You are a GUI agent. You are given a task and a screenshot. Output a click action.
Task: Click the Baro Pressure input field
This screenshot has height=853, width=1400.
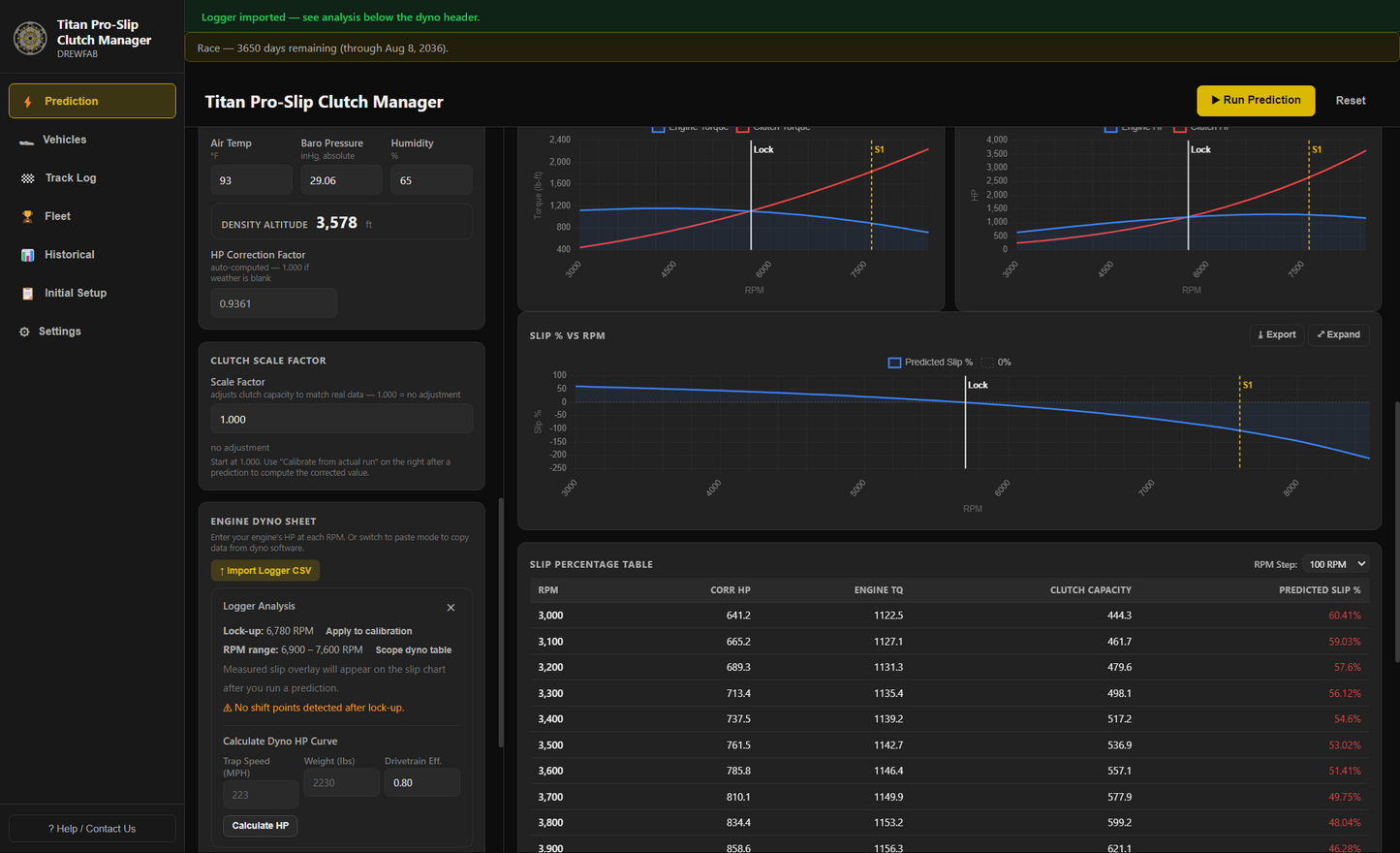341,180
